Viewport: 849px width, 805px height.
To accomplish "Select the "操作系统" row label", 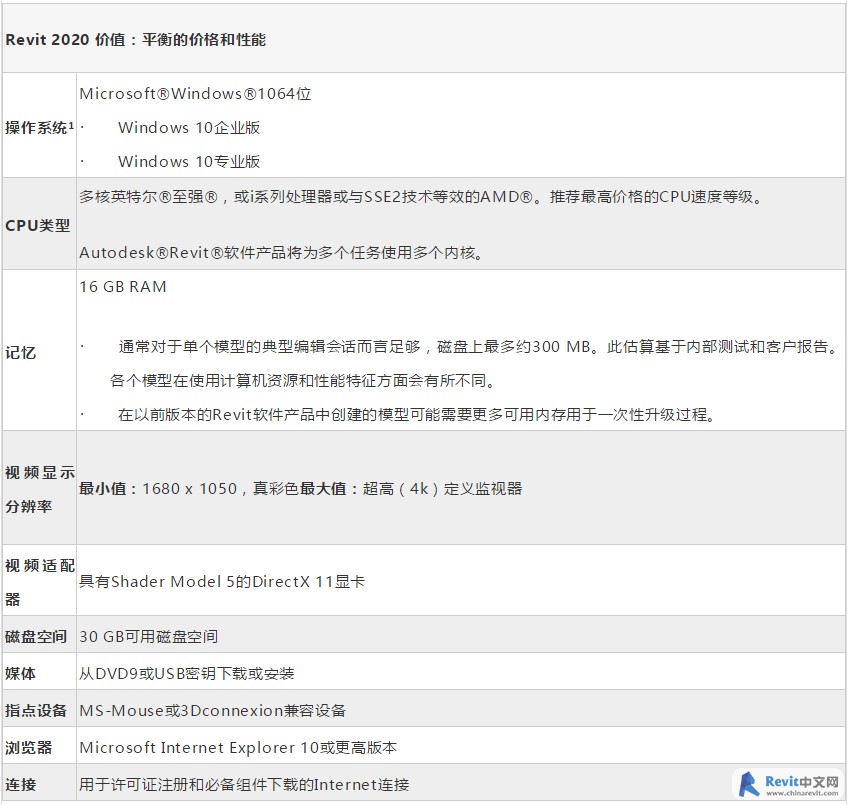I will (x=39, y=128).
